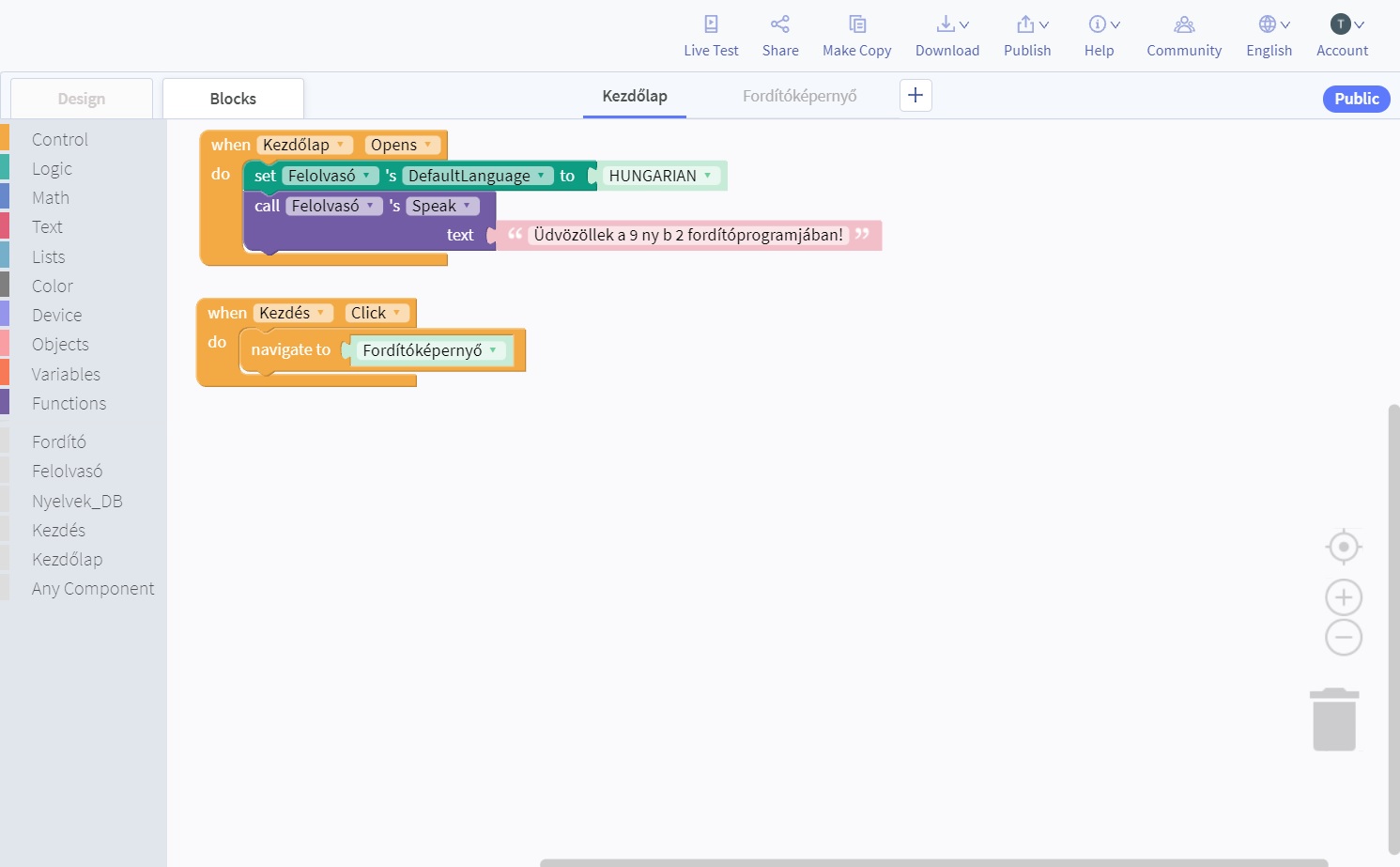Zoom out with the minus circle icon
The width and height of the screenshot is (1400, 867).
coord(1343,638)
